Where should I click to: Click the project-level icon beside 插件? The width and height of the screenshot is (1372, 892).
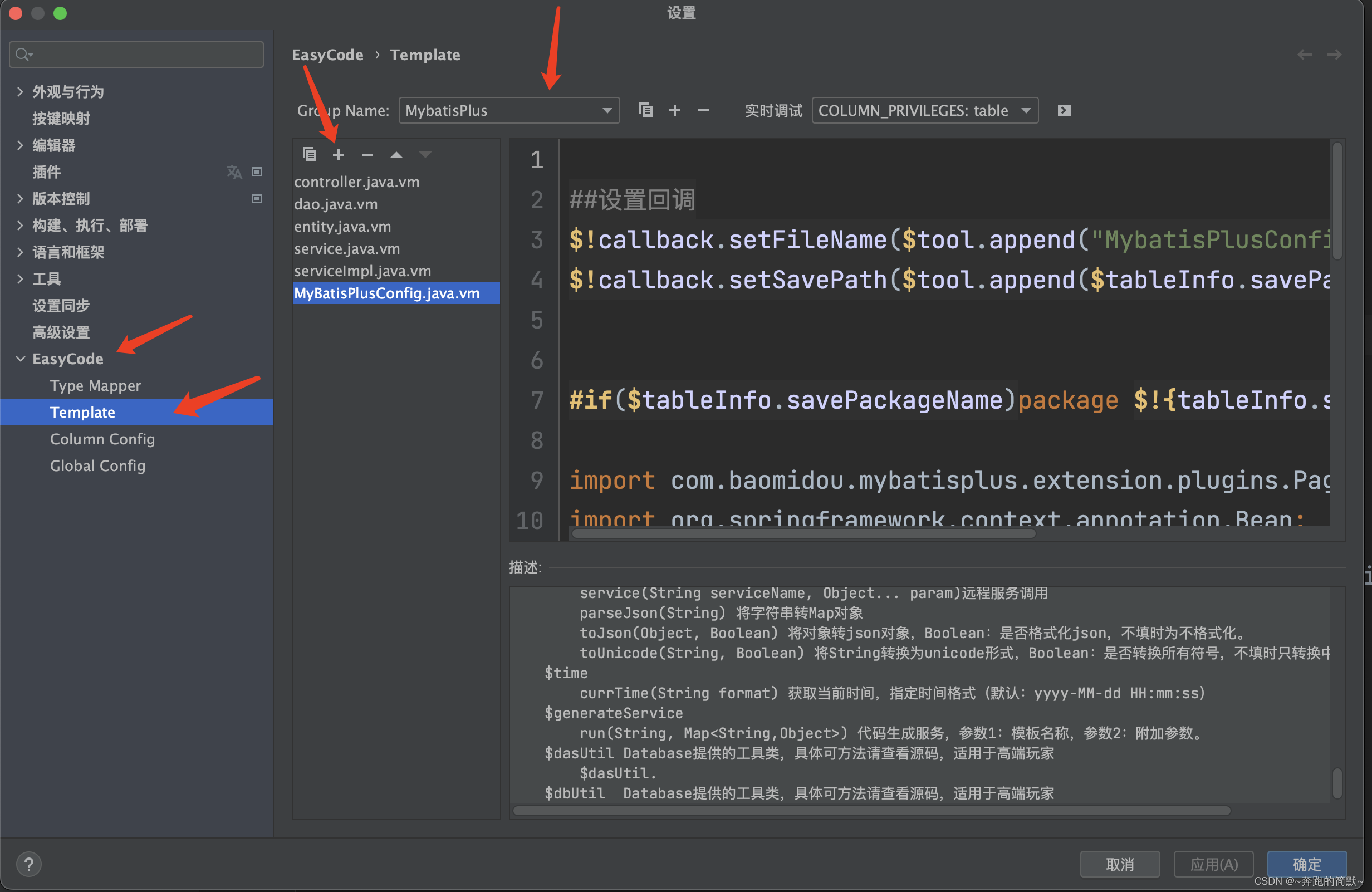click(257, 172)
